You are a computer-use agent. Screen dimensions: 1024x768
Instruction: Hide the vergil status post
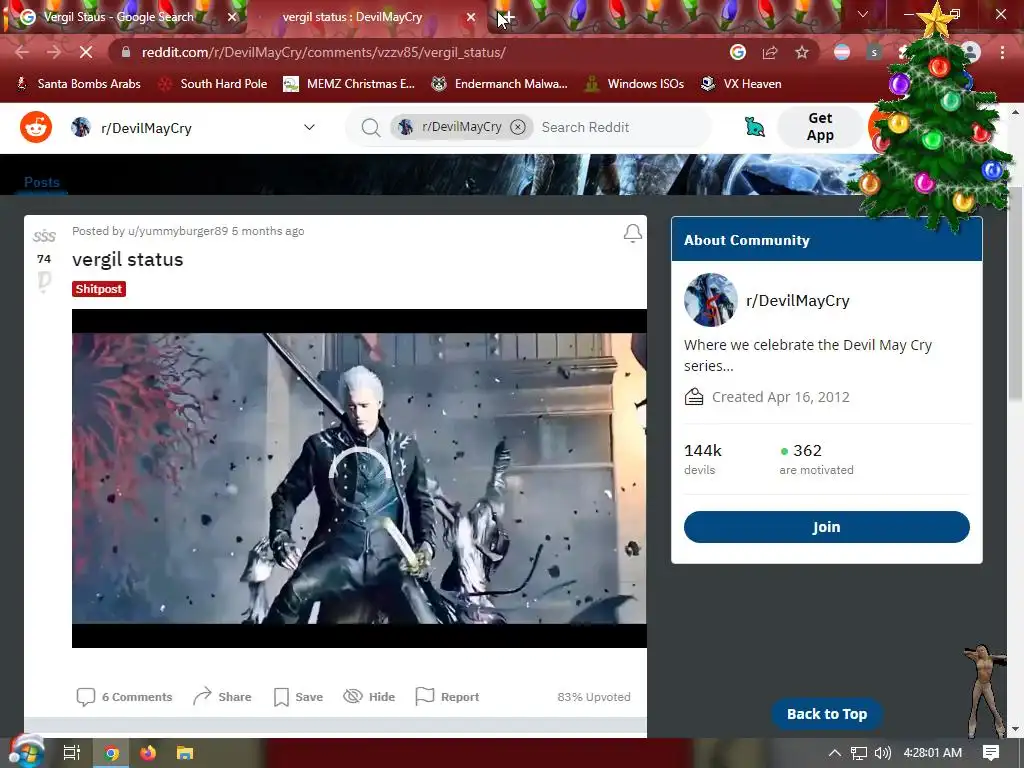[370, 697]
